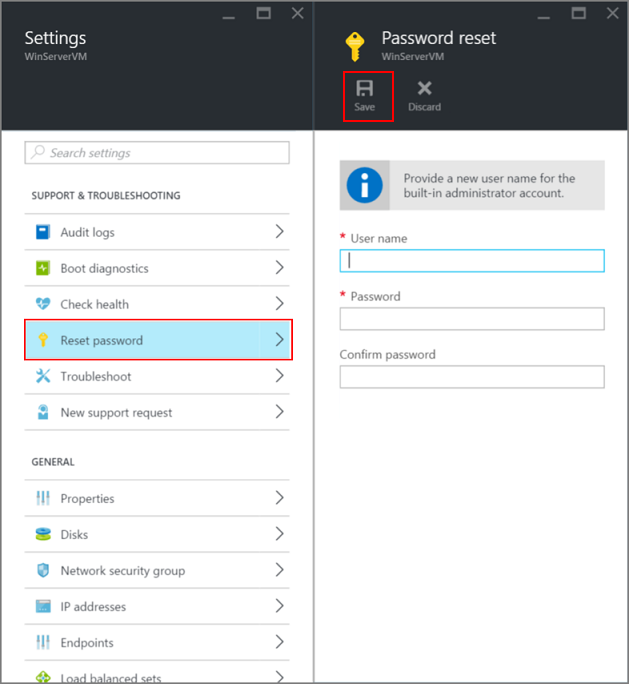Expand the Properties chevron arrow
This screenshot has width=629, height=684.
pos(279,498)
